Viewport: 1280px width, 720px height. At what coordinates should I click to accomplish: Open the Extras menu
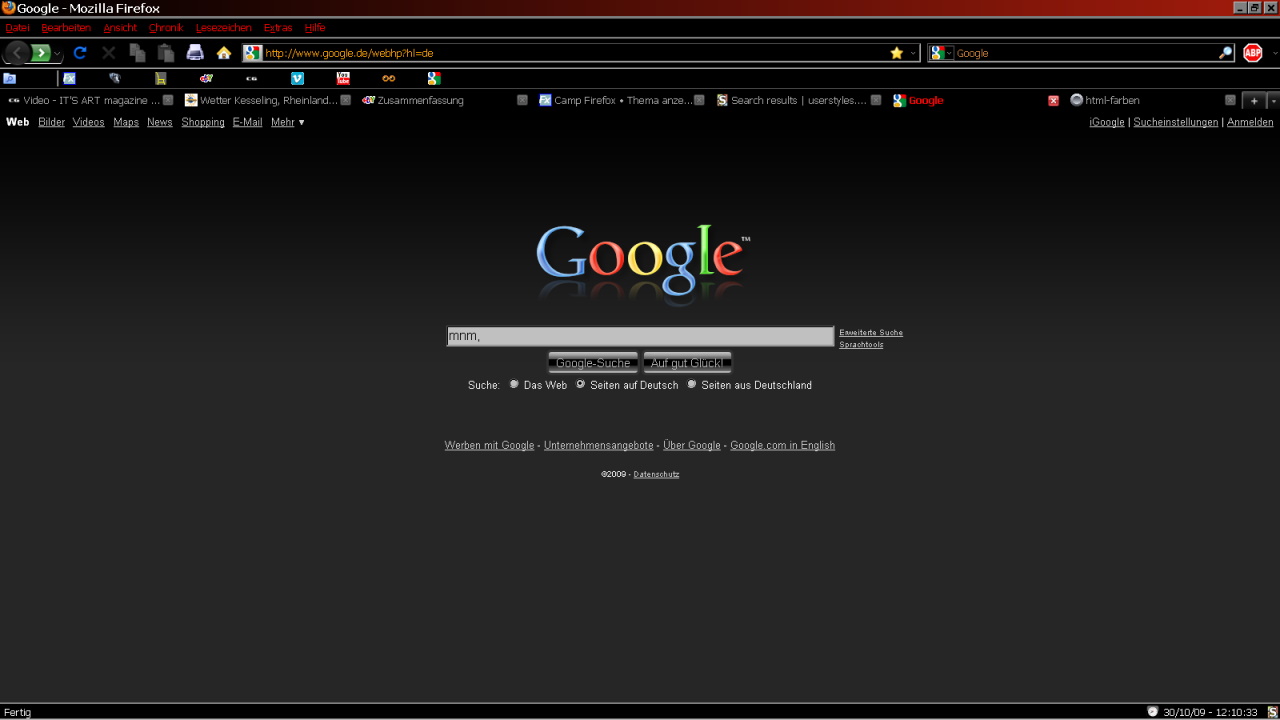click(x=278, y=28)
